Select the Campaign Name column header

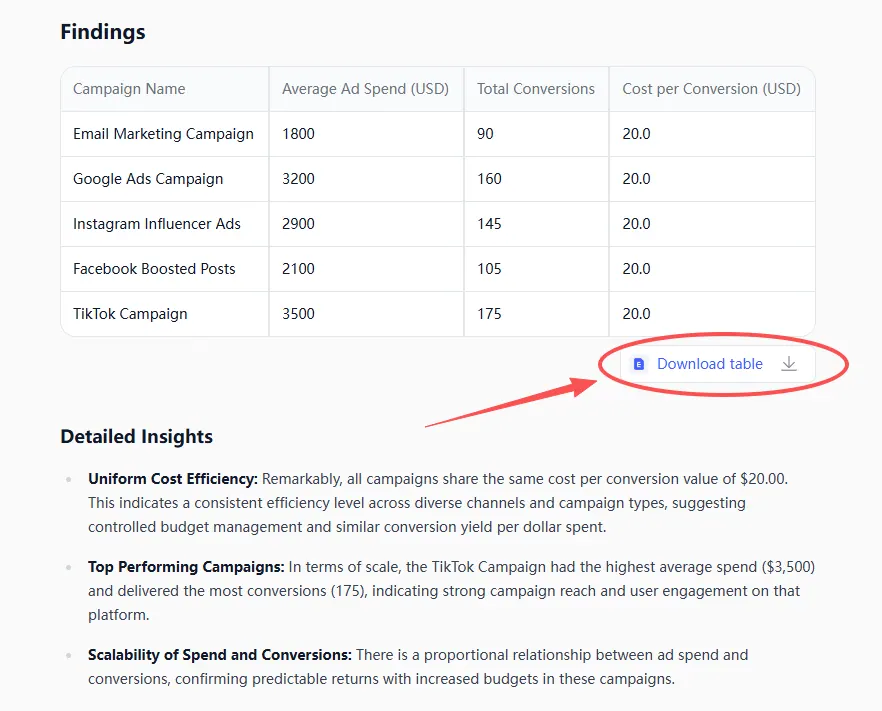coord(129,89)
